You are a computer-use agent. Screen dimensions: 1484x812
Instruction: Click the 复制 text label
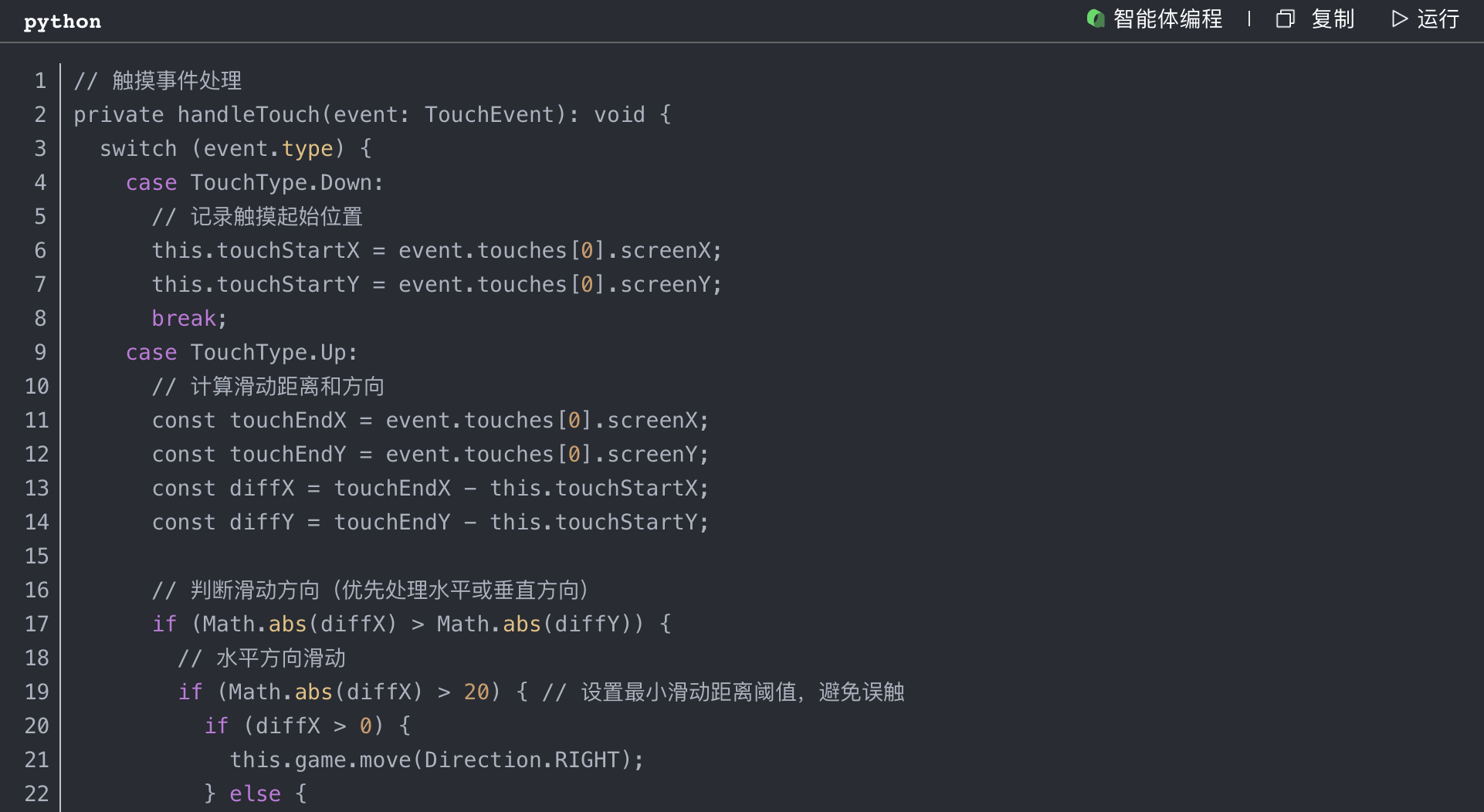click(1333, 19)
